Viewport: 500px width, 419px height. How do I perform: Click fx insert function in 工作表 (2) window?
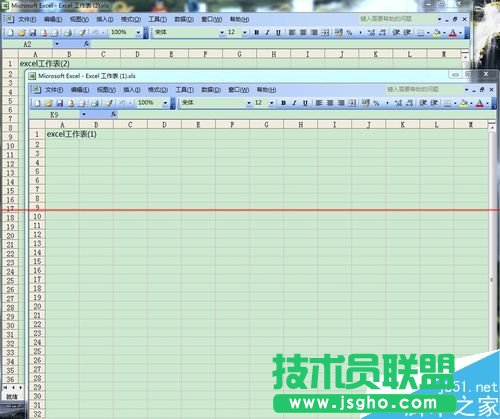tap(86, 44)
